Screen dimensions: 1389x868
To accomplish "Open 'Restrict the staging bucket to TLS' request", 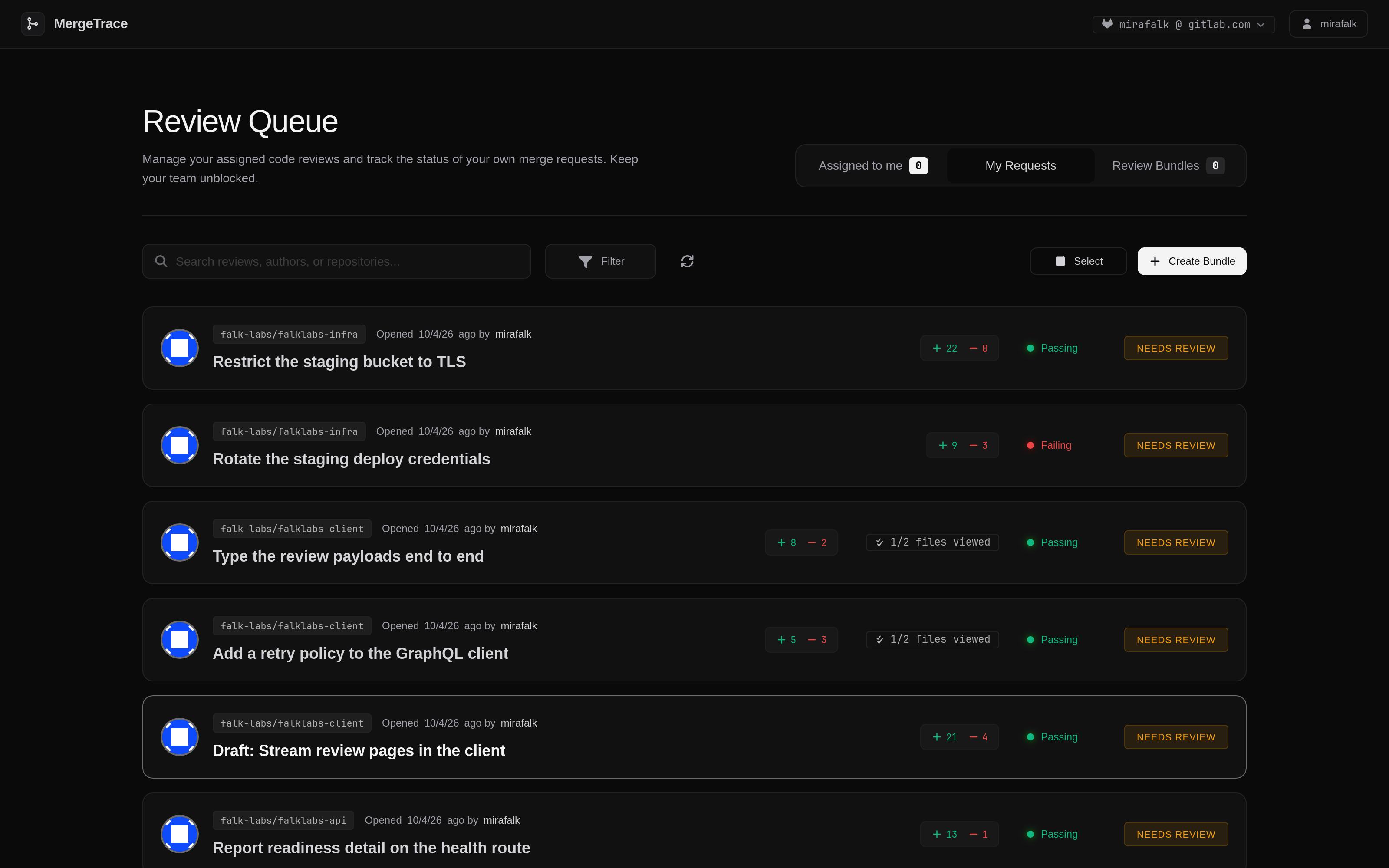I will tap(339, 362).
